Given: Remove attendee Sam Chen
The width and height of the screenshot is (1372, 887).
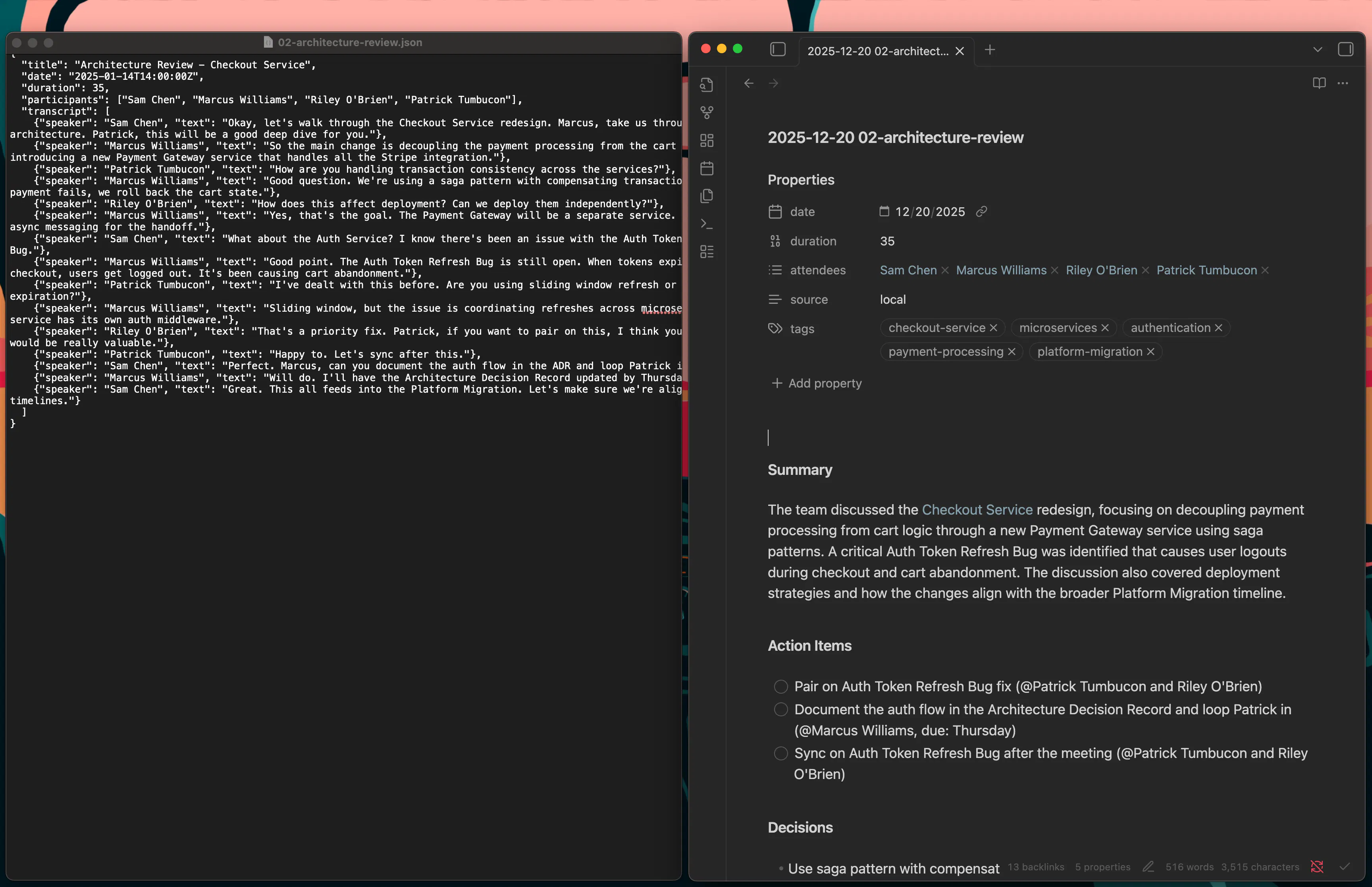Looking at the screenshot, I should (945, 270).
